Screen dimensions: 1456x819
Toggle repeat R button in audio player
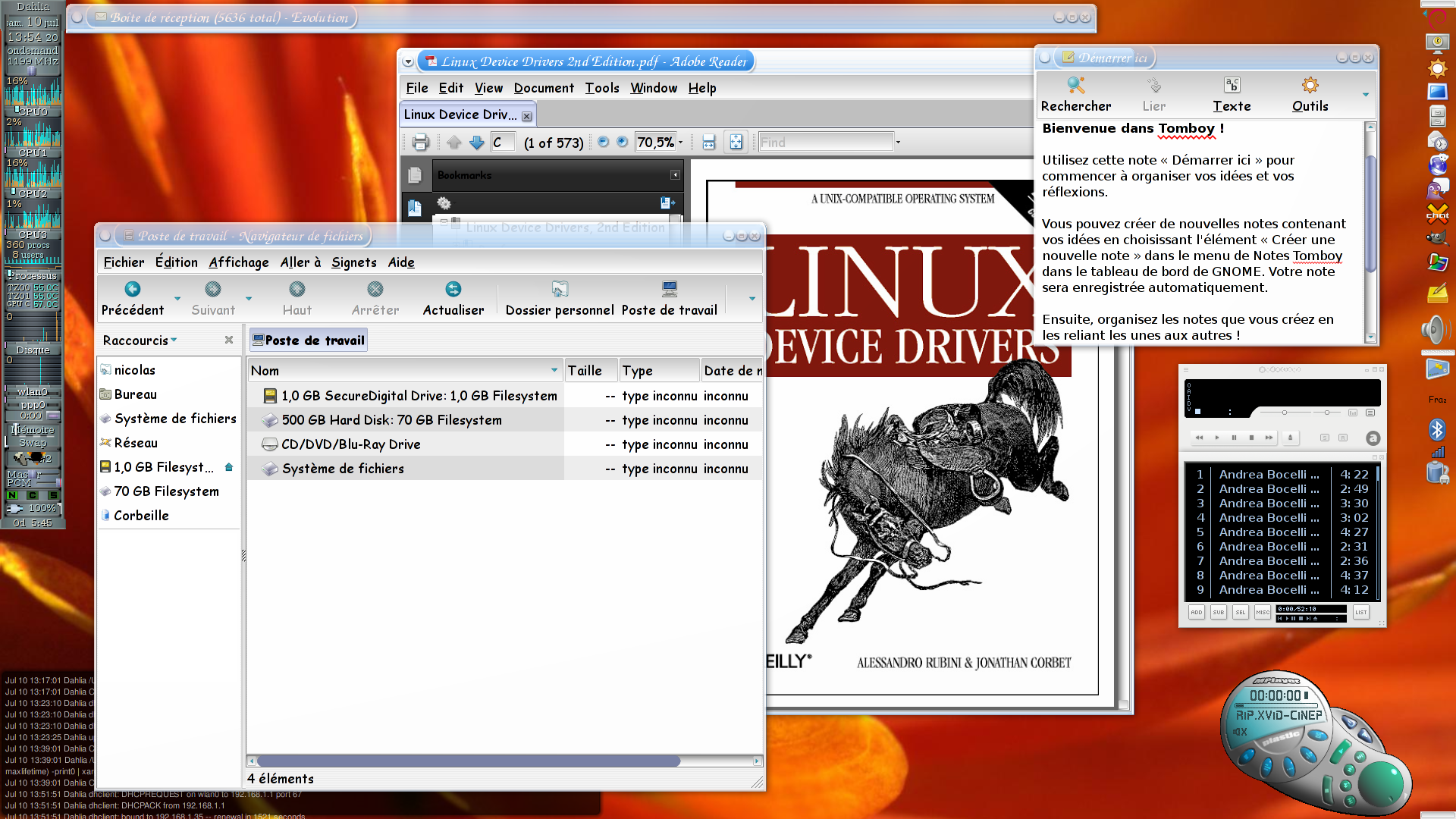point(1343,438)
